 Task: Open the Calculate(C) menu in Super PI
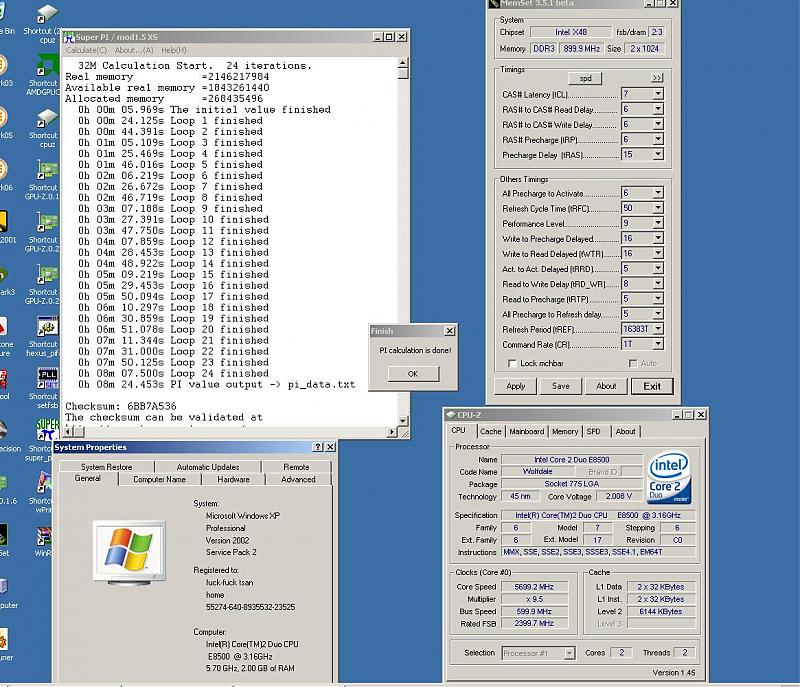(x=86, y=50)
